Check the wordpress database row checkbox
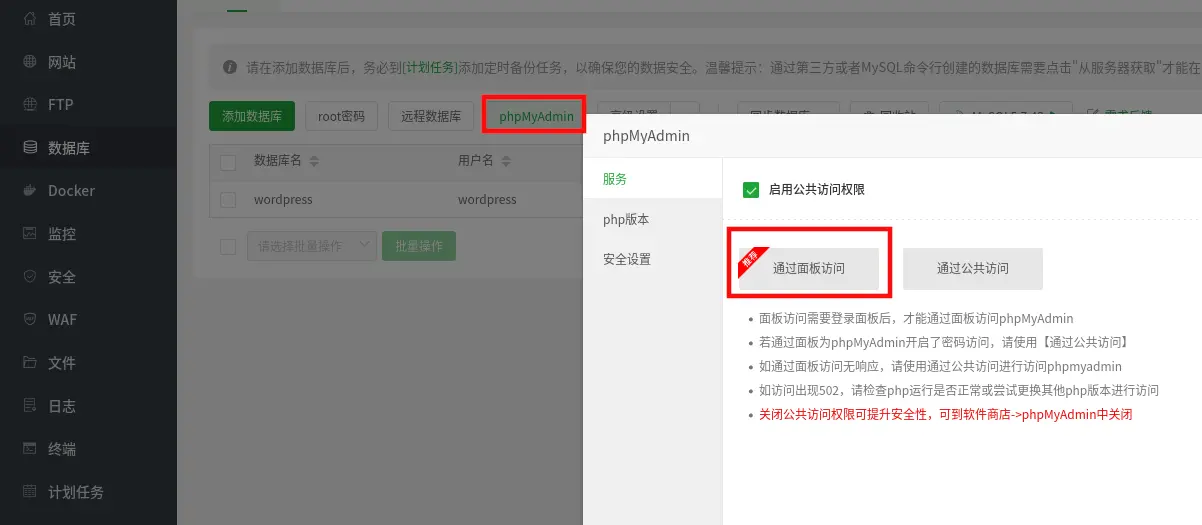1202x525 pixels. (228, 200)
